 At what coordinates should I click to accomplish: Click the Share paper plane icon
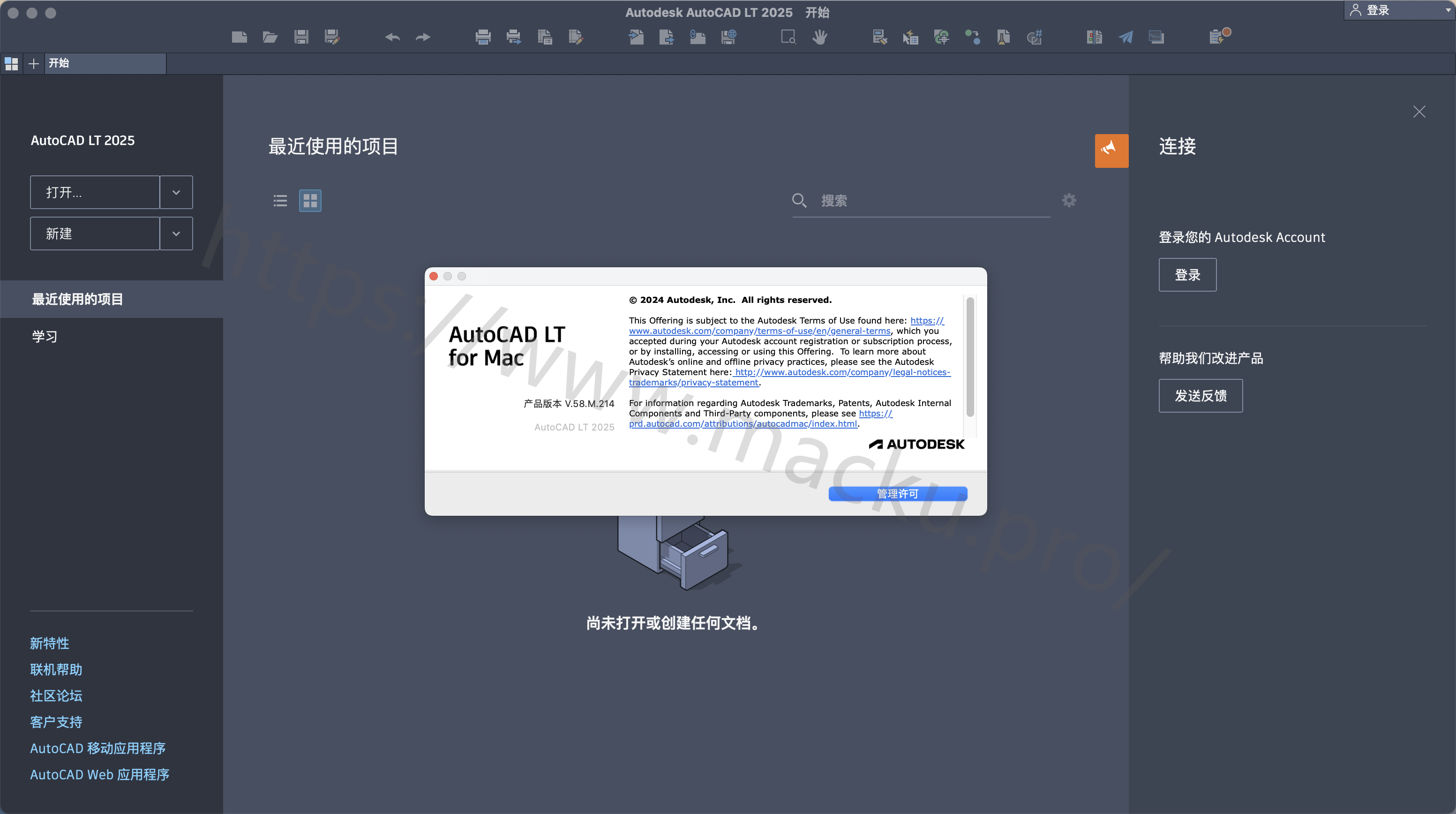click(1126, 38)
